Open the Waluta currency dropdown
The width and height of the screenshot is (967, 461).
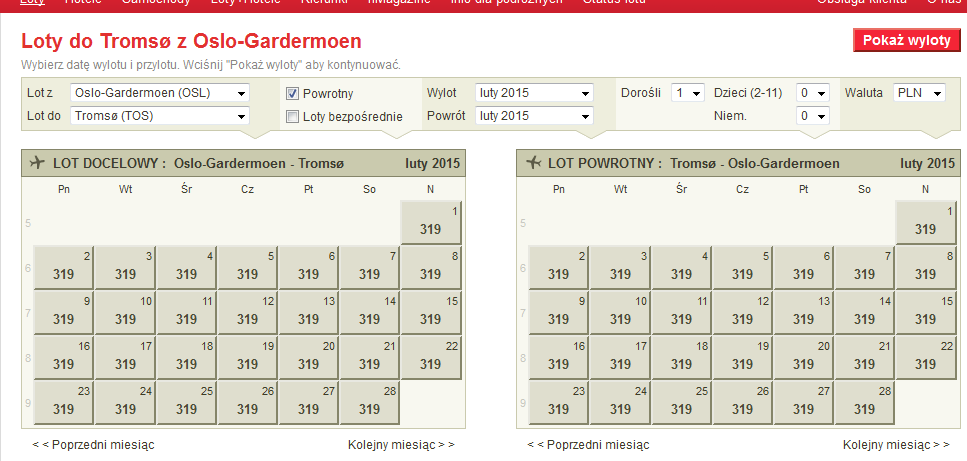pos(919,93)
